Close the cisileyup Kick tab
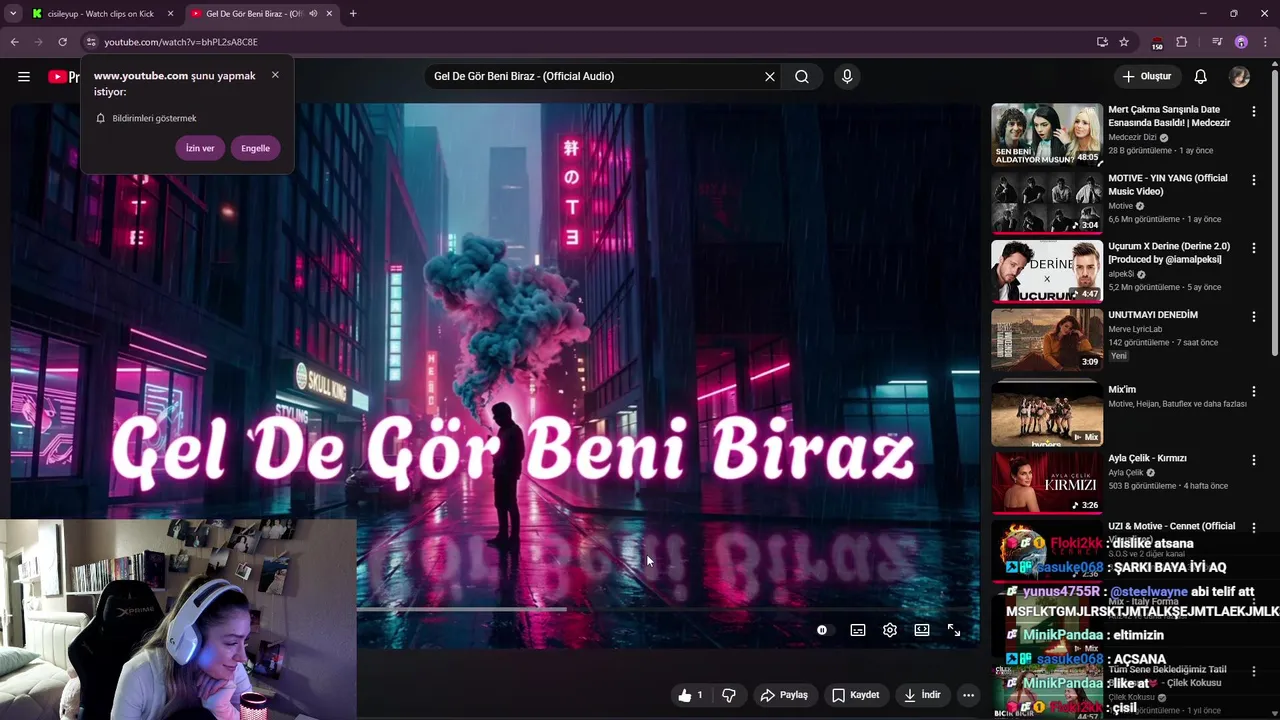1280x720 pixels. [x=170, y=14]
